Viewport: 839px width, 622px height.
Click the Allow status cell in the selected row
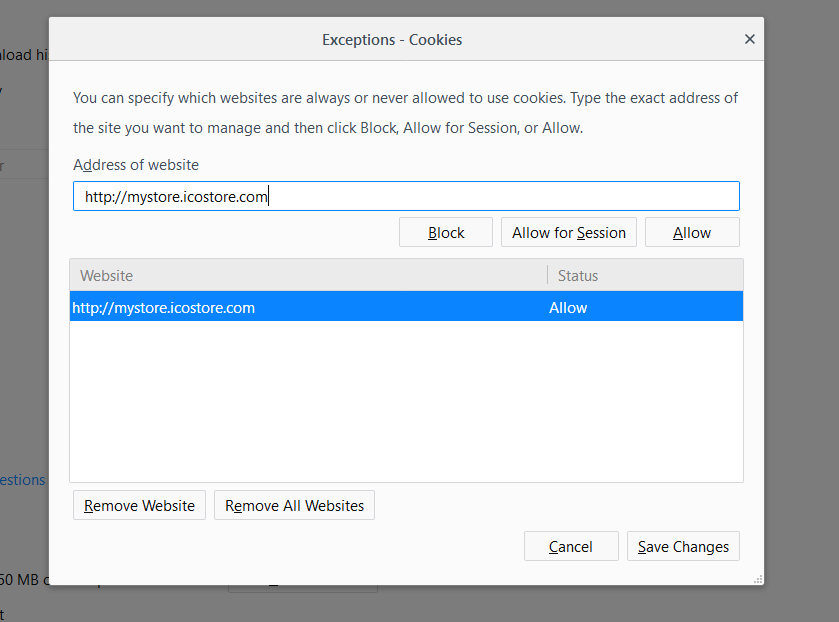click(568, 307)
